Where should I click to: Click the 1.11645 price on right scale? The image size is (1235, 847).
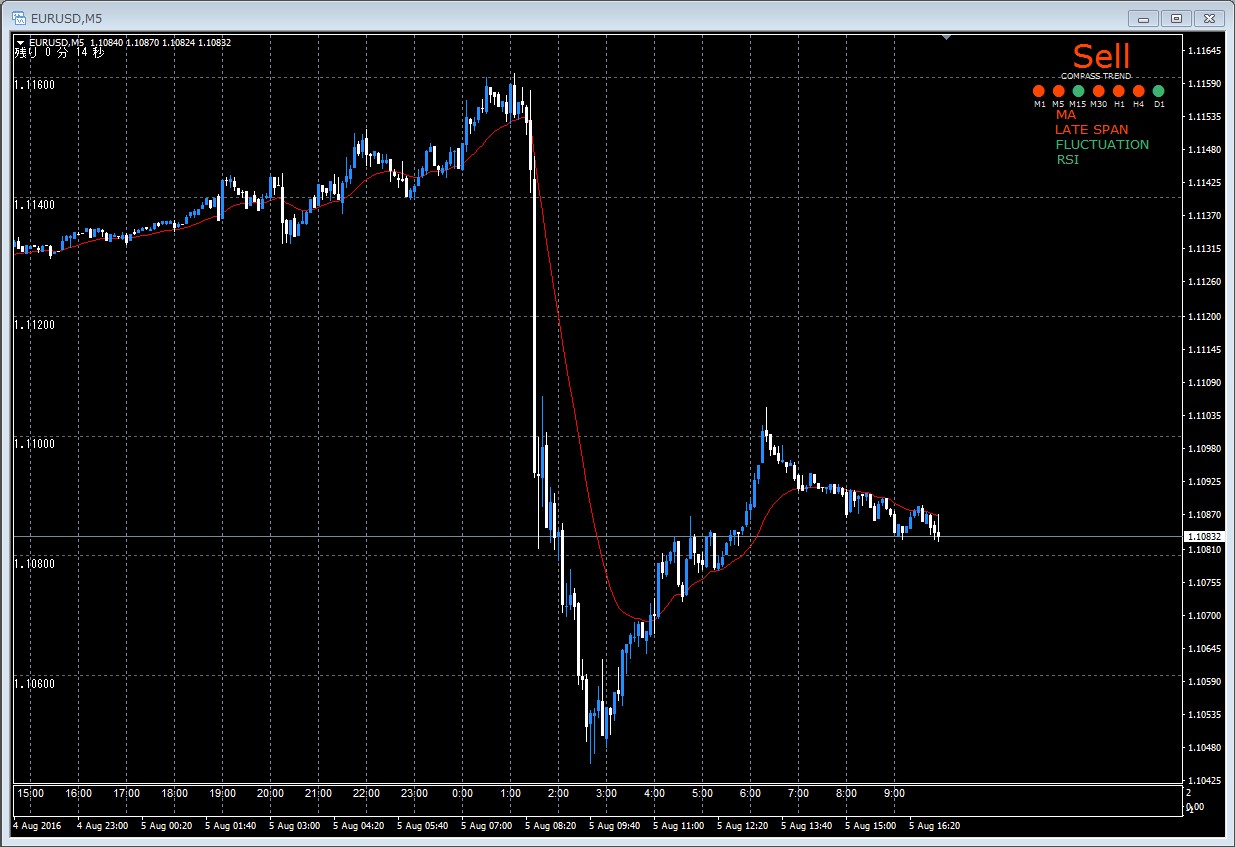pyautogui.click(x=1203, y=50)
